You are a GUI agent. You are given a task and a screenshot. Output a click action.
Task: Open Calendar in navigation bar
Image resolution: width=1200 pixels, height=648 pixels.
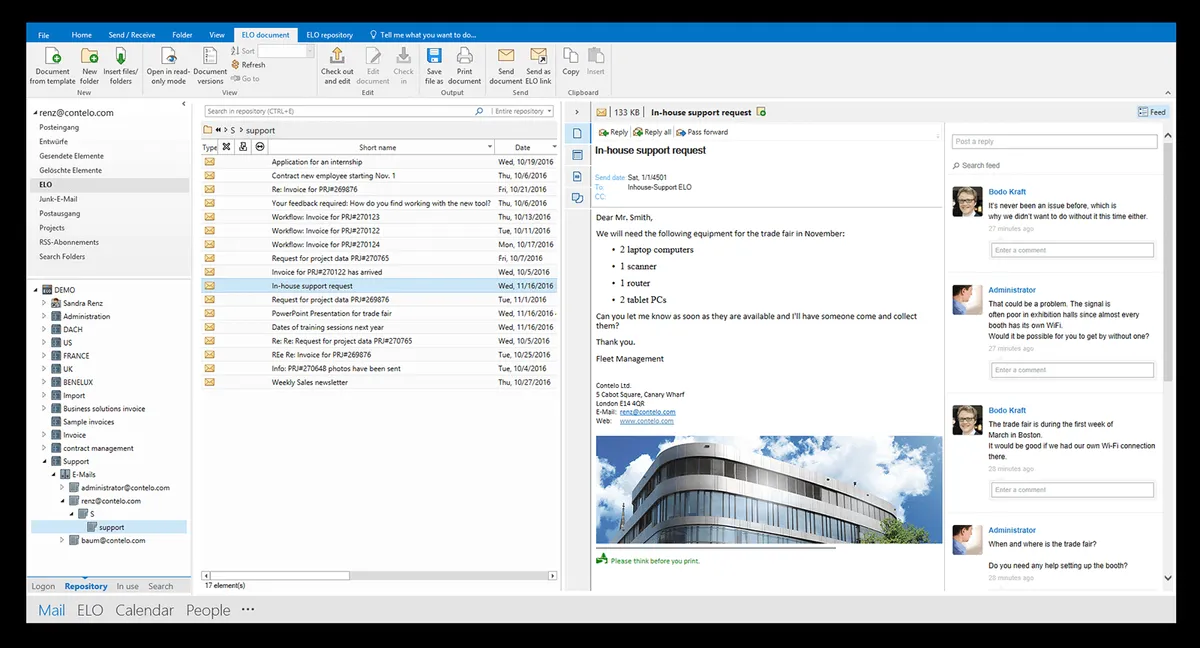pos(144,610)
